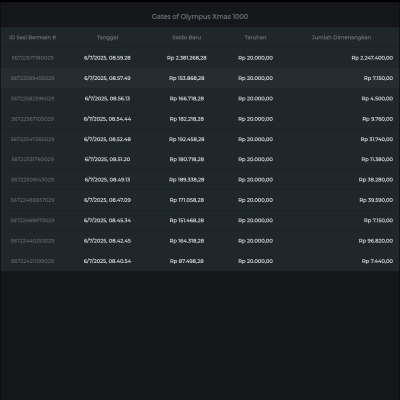Click the balance Rp 153.868,28
This screenshot has width=400, height=400.
coord(187,78)
